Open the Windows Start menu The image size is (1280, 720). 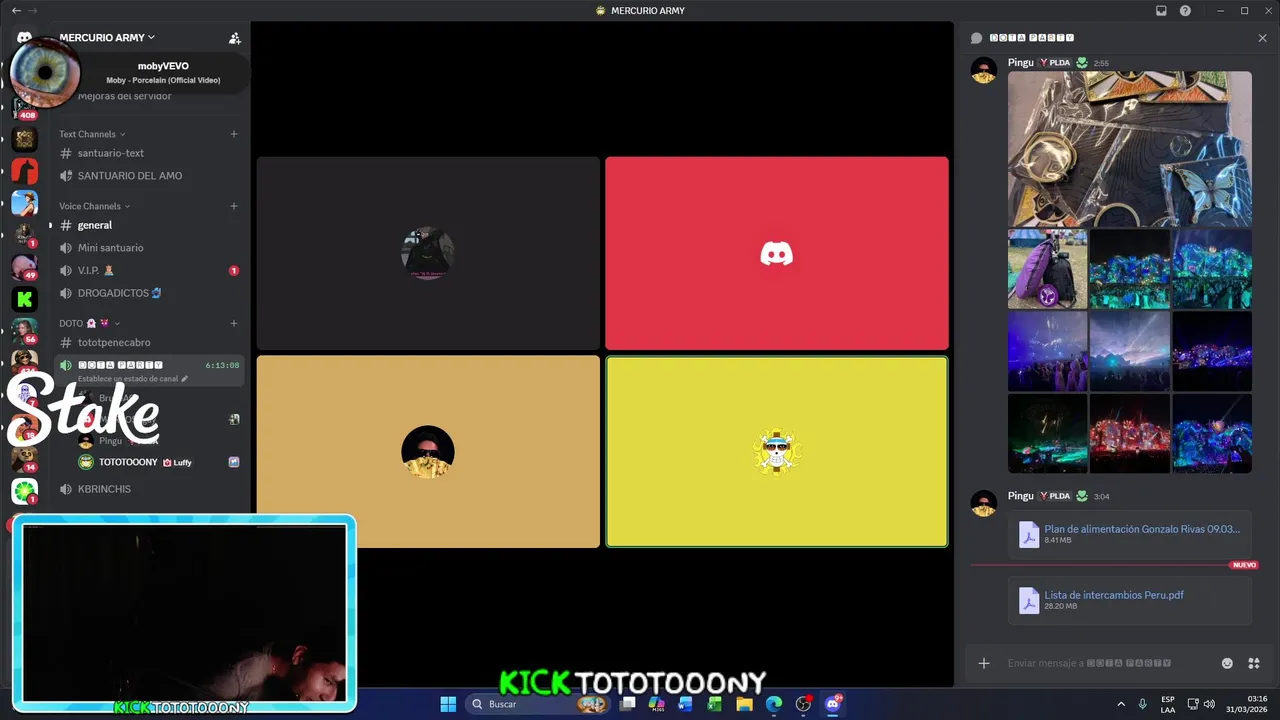click(x=448, y=704)
